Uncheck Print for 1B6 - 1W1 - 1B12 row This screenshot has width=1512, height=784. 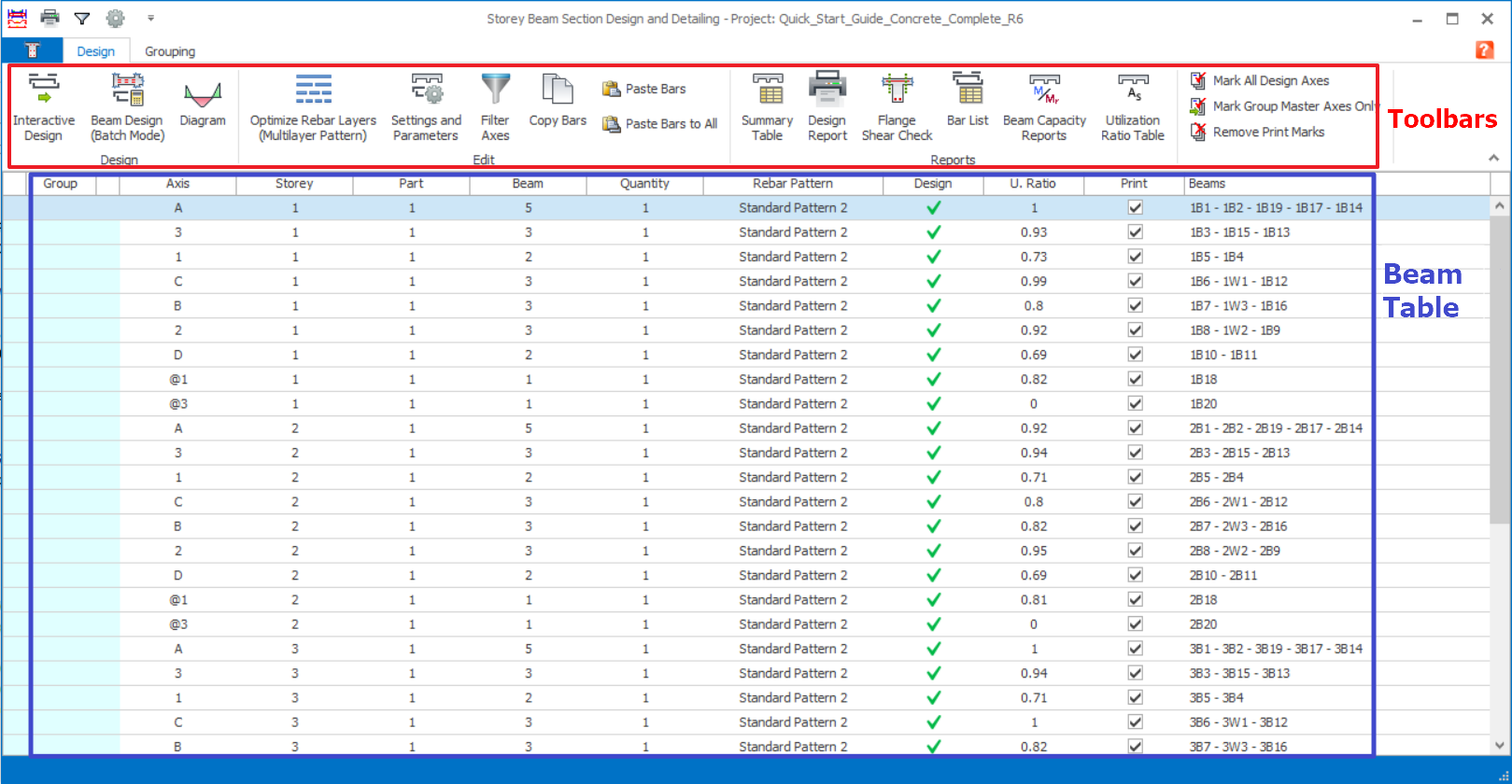click(1135, 281)
